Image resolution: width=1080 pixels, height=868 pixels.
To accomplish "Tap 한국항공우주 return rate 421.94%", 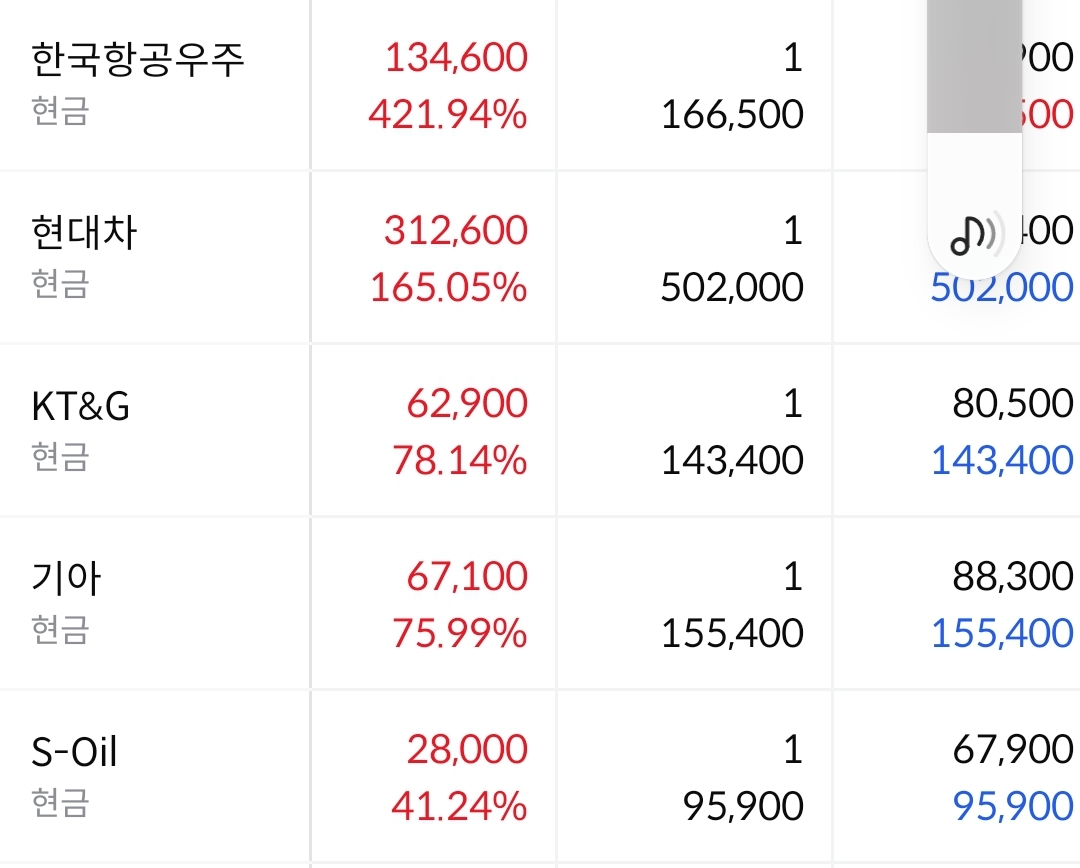I will [x=447, y=115].
